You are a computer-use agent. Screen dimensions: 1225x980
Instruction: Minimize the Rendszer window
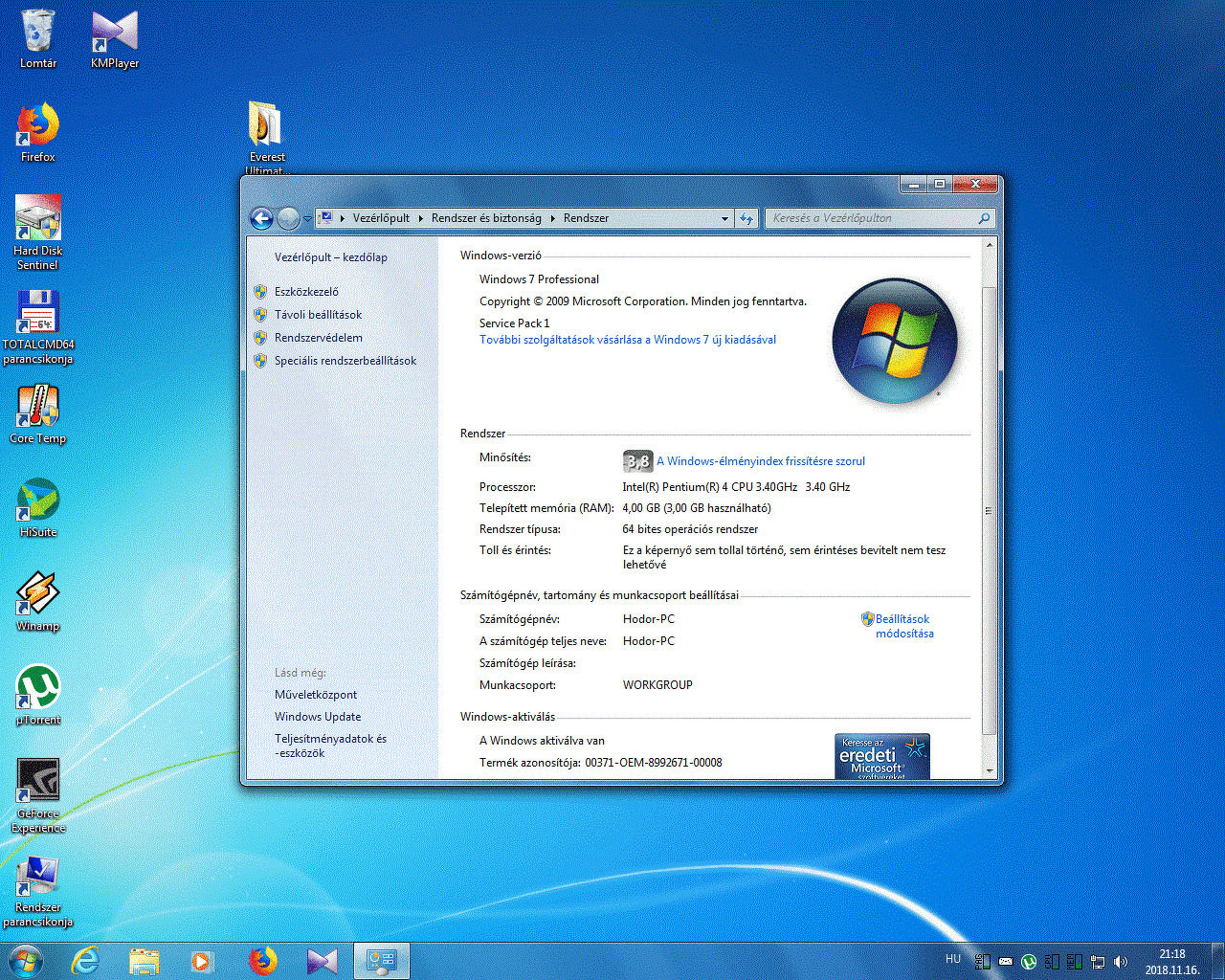914,184
